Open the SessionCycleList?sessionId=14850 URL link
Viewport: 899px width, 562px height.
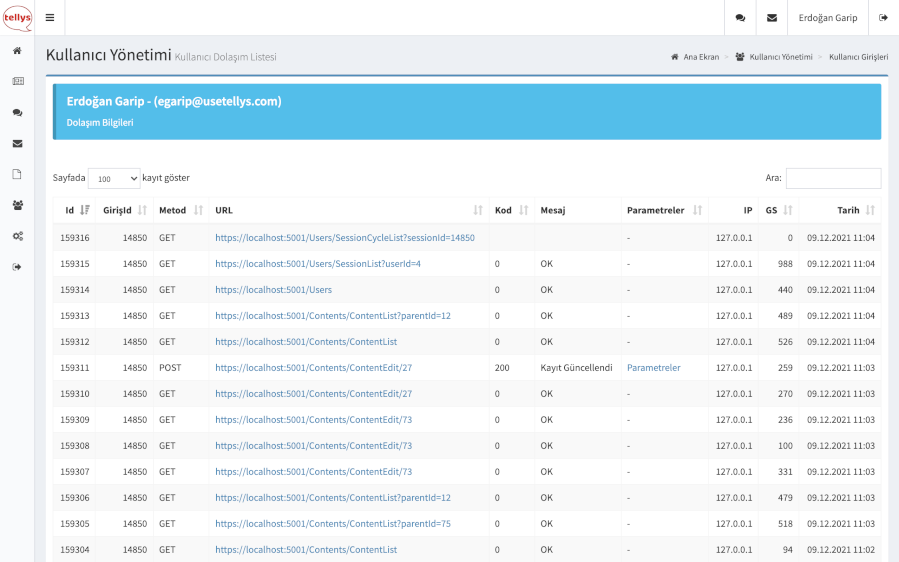pos(344,238)
